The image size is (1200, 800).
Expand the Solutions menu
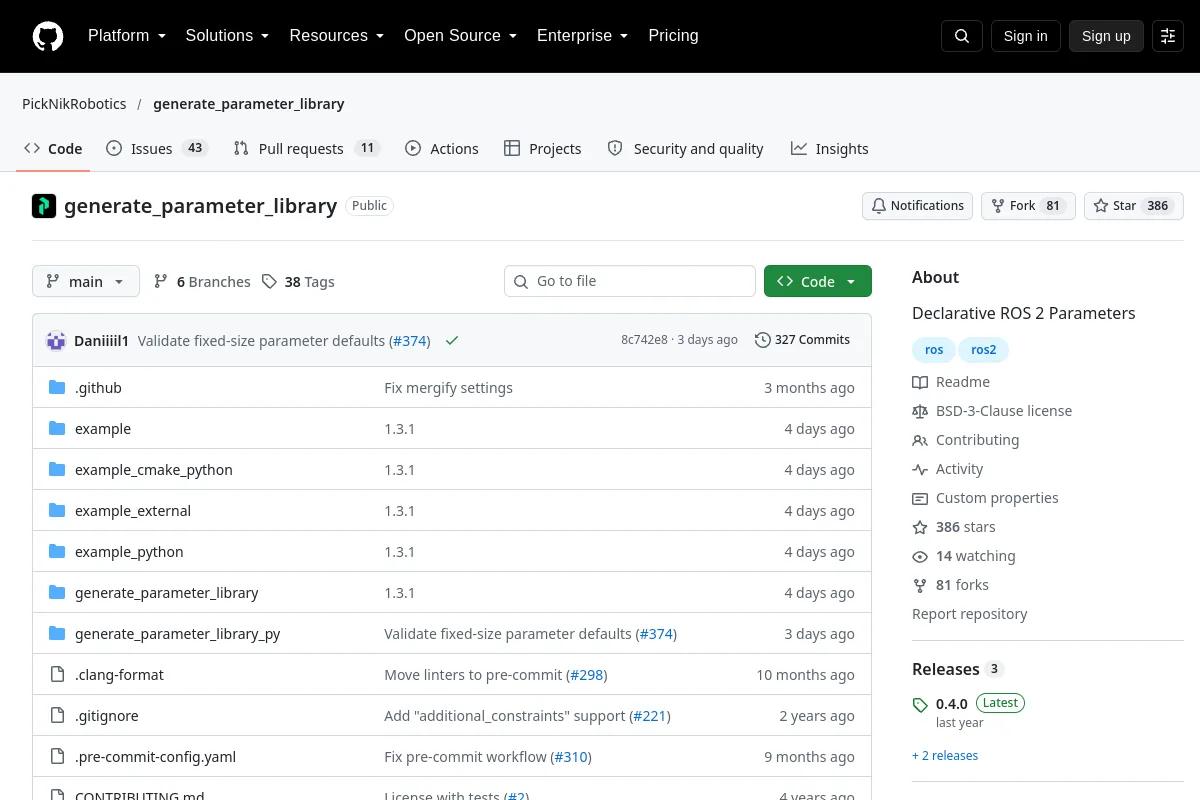coord(227,36)
